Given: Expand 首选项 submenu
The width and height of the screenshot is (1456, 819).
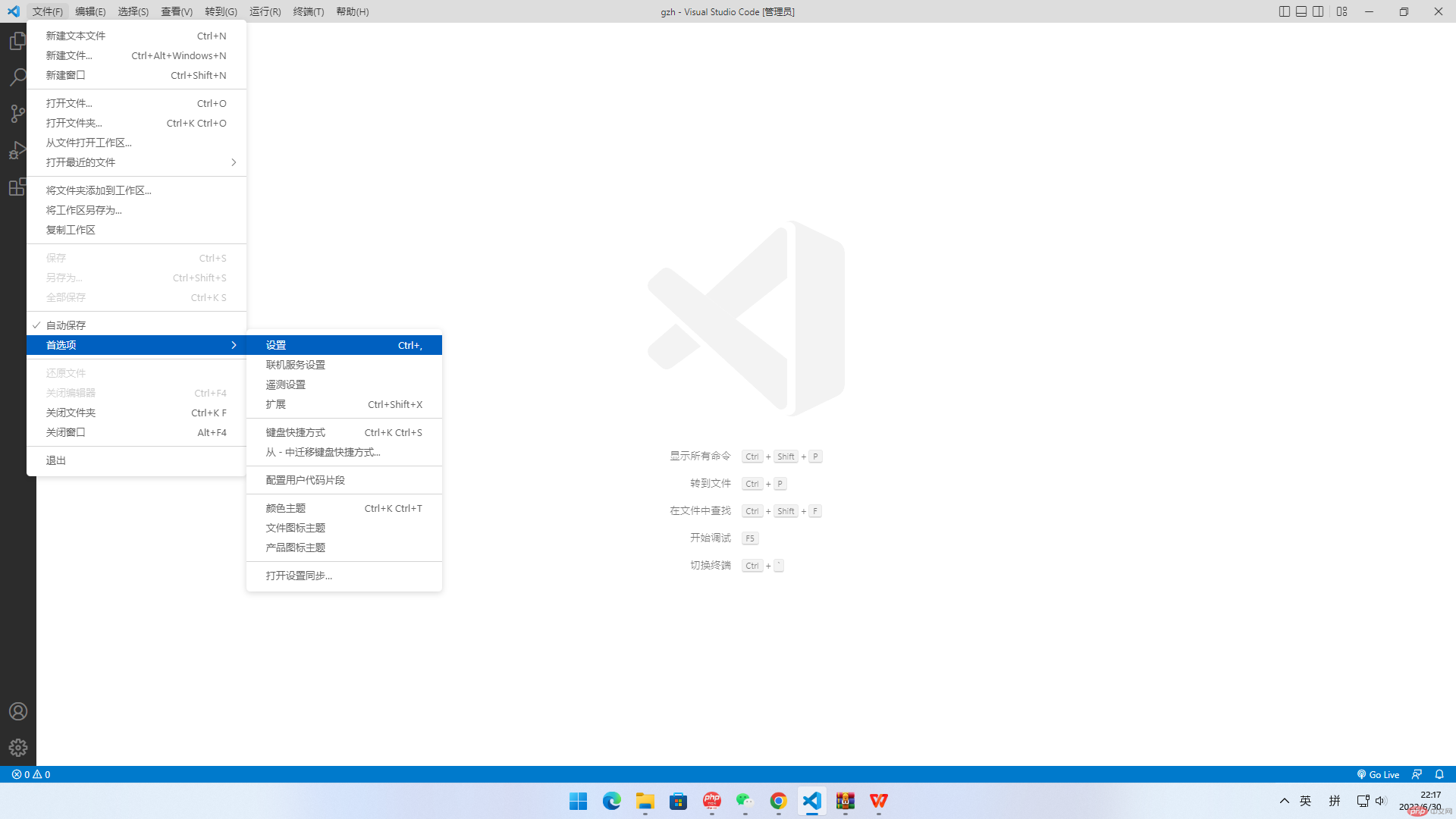Looking at the screenshot, I should tap(136, 345).
